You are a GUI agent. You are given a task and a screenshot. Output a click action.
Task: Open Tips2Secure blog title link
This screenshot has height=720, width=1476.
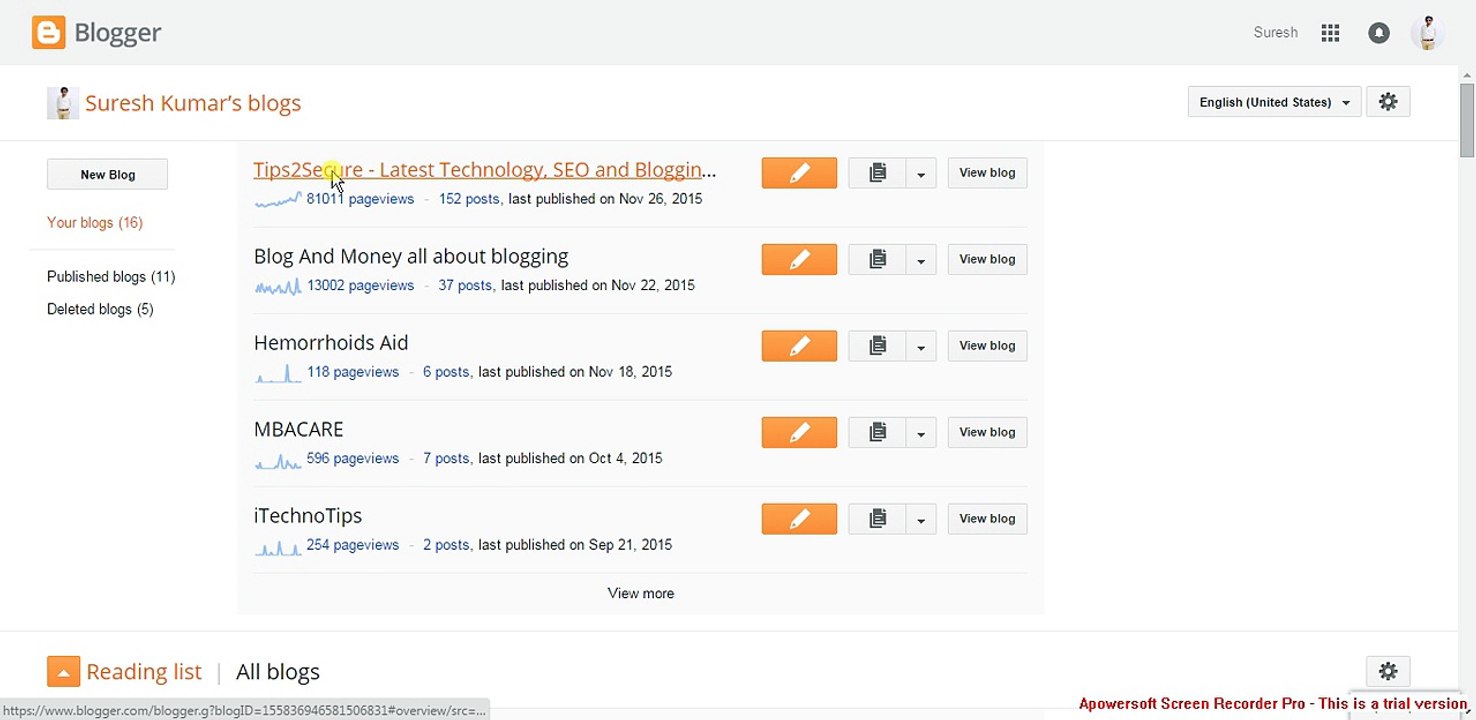[x=485, y=170]
